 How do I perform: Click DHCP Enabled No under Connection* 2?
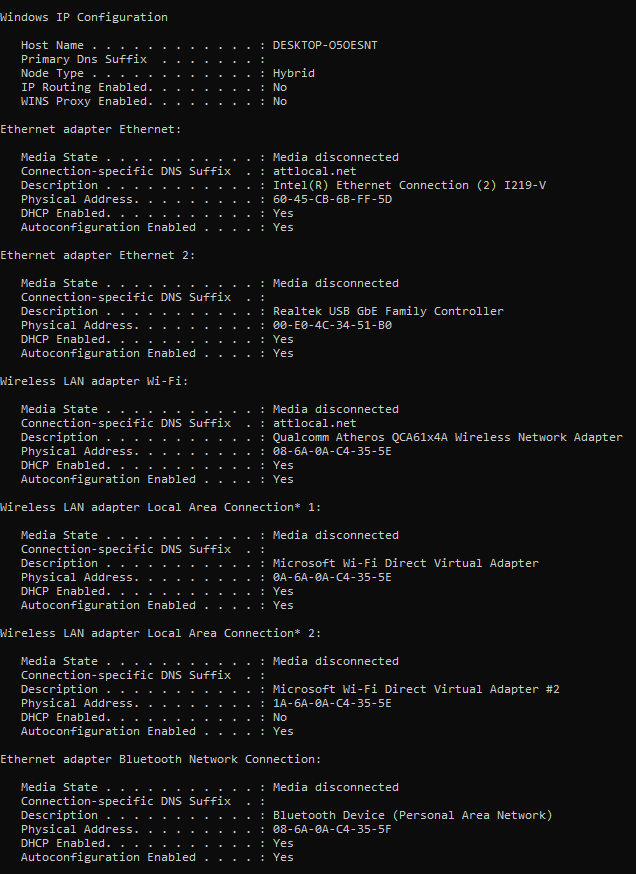[x=280, y=717]
